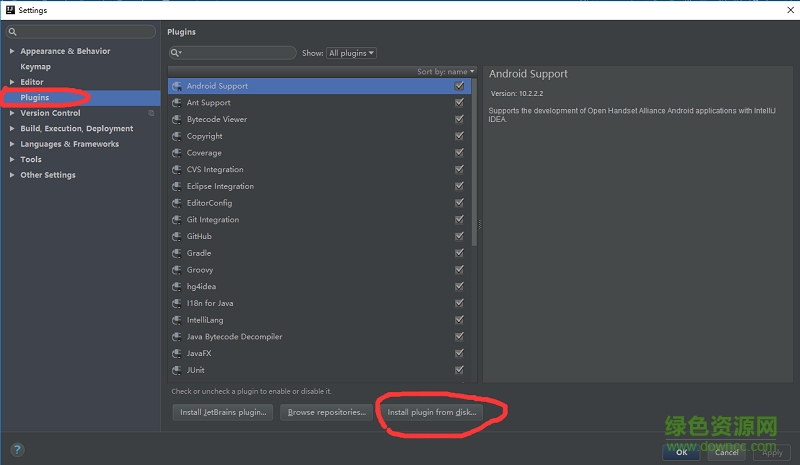Uncheck the Git Integration checkbox
Image resolution: width=800 pixels, height=465 pixels.
pyautogui.click(x=459, y=219)
